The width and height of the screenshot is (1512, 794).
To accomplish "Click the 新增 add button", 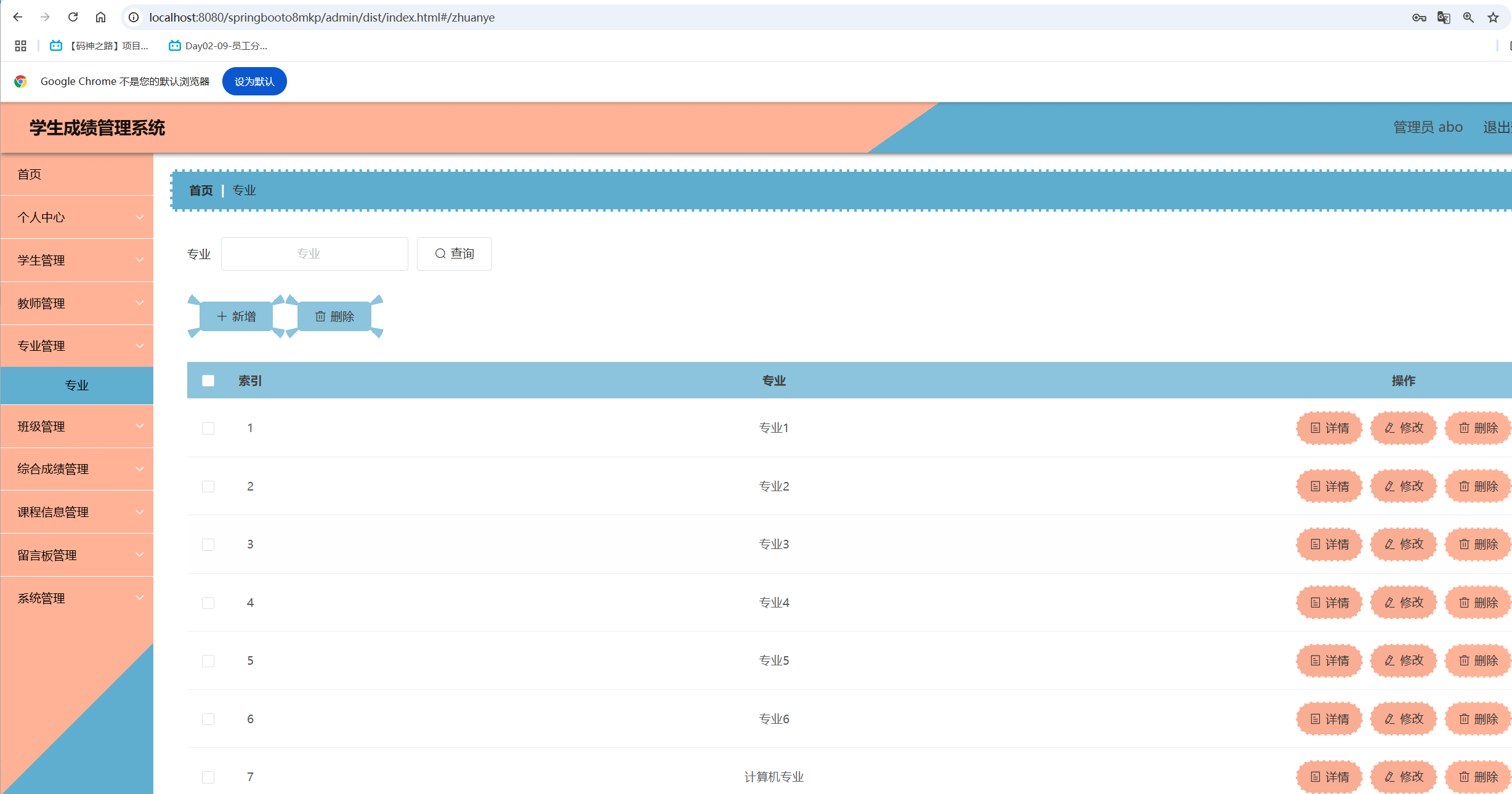I will pyautogui.click(x=237, y=316).
